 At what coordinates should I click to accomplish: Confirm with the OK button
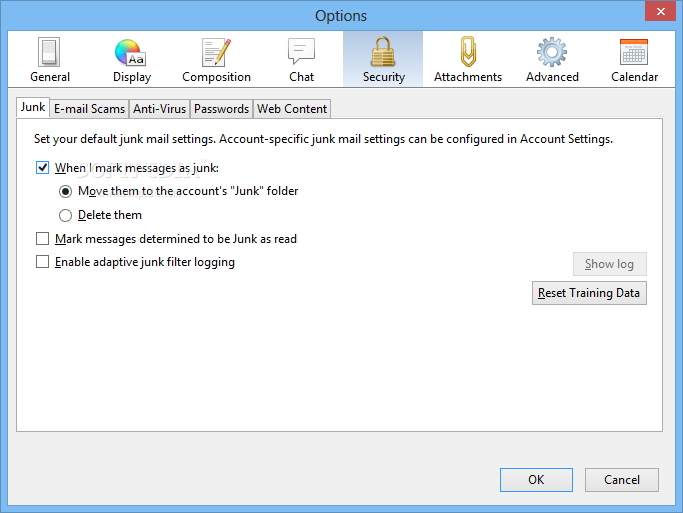[536, 480]
